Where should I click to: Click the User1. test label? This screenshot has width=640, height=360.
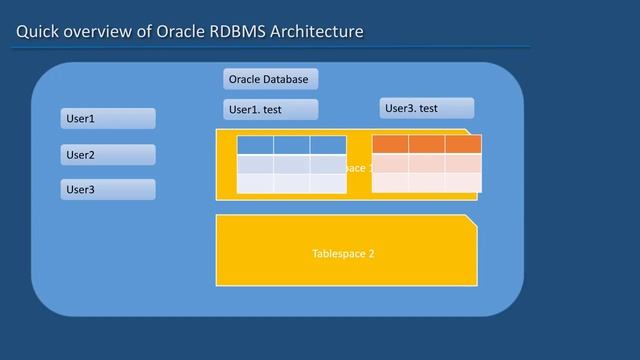pyautogui.click(x=271, y=109)
